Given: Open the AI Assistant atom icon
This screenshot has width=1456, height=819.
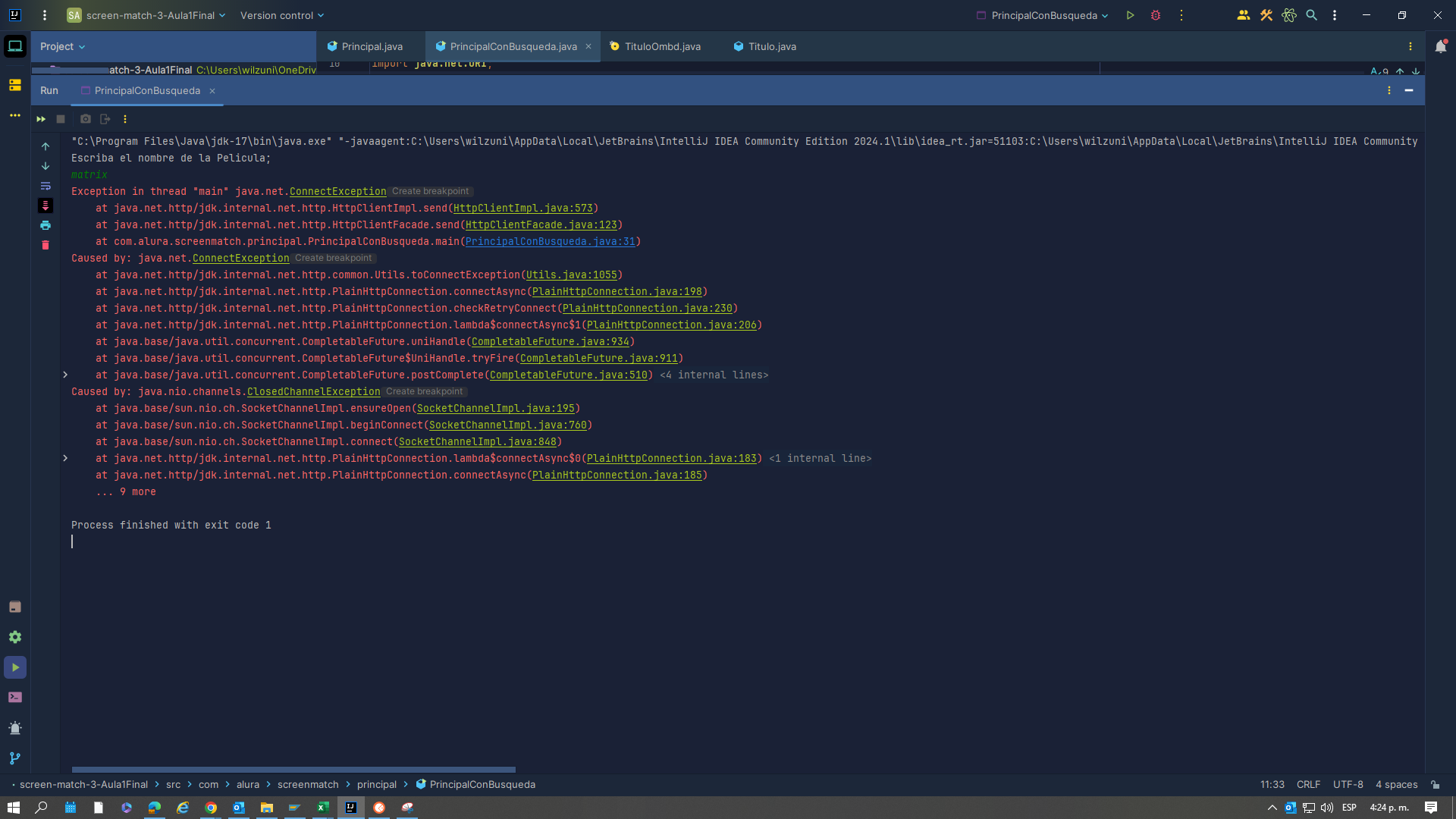Looking at the screenshot, I should click(x=1289, y=15).
